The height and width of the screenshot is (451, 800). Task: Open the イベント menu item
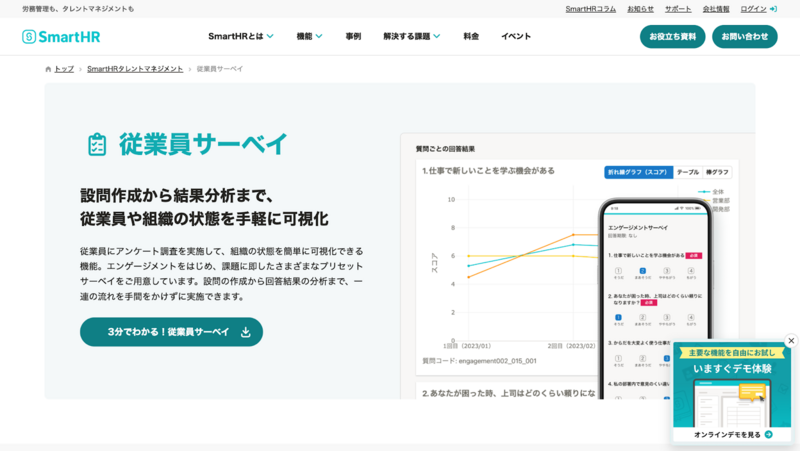(516, 36)
